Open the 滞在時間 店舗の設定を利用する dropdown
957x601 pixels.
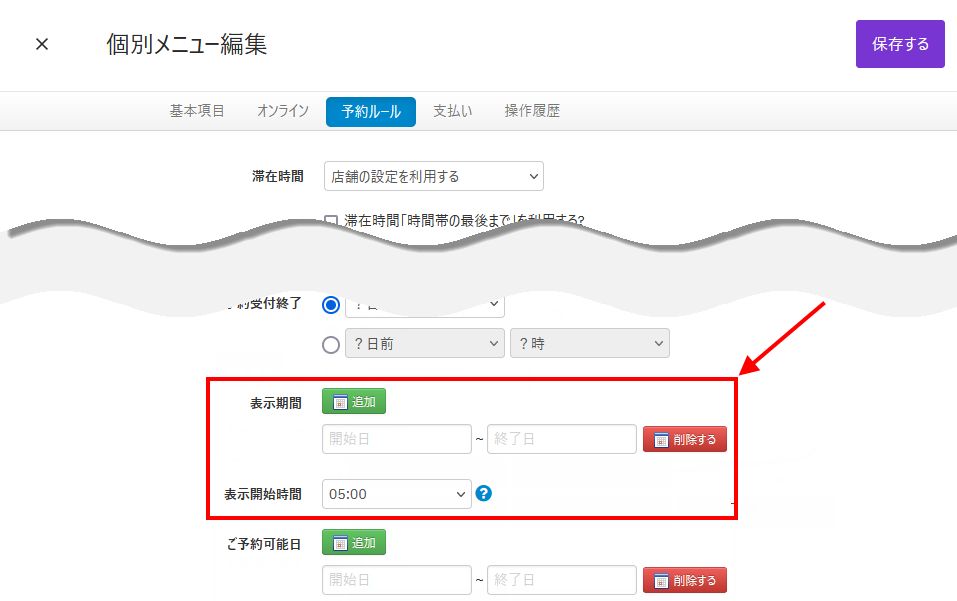(x=434, y=177)
